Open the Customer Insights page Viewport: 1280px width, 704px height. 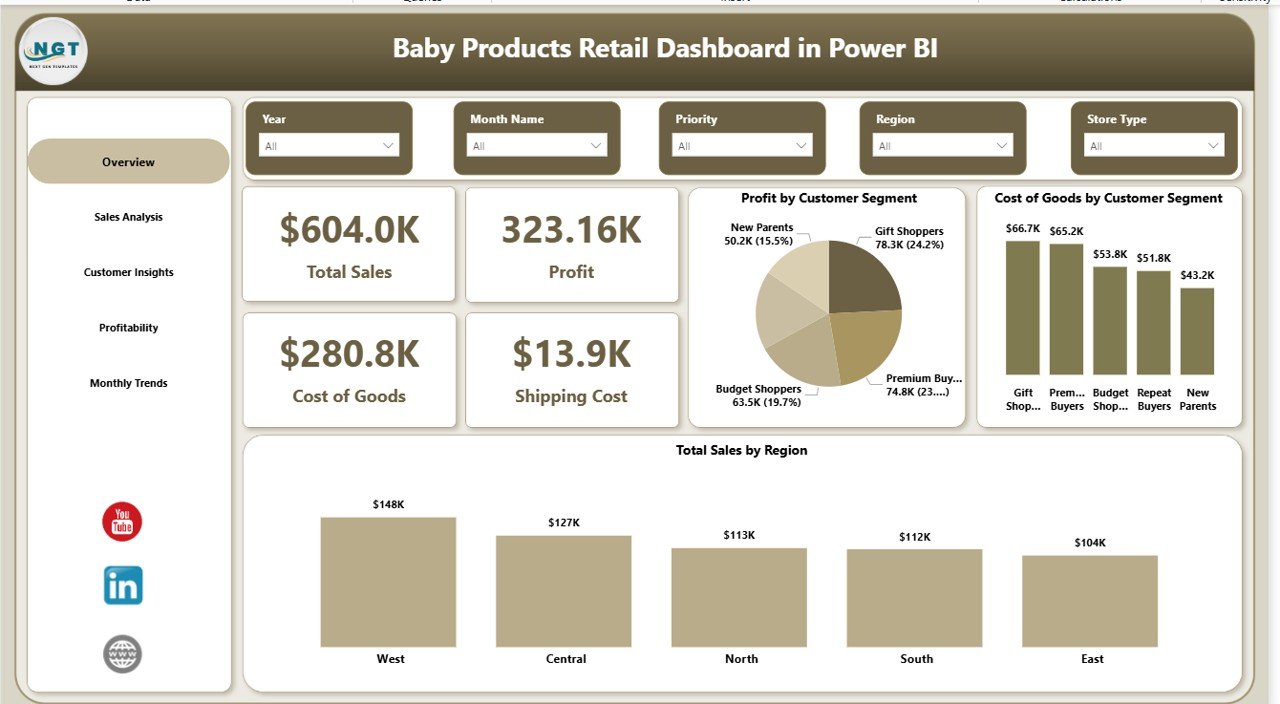pos(128,271)
